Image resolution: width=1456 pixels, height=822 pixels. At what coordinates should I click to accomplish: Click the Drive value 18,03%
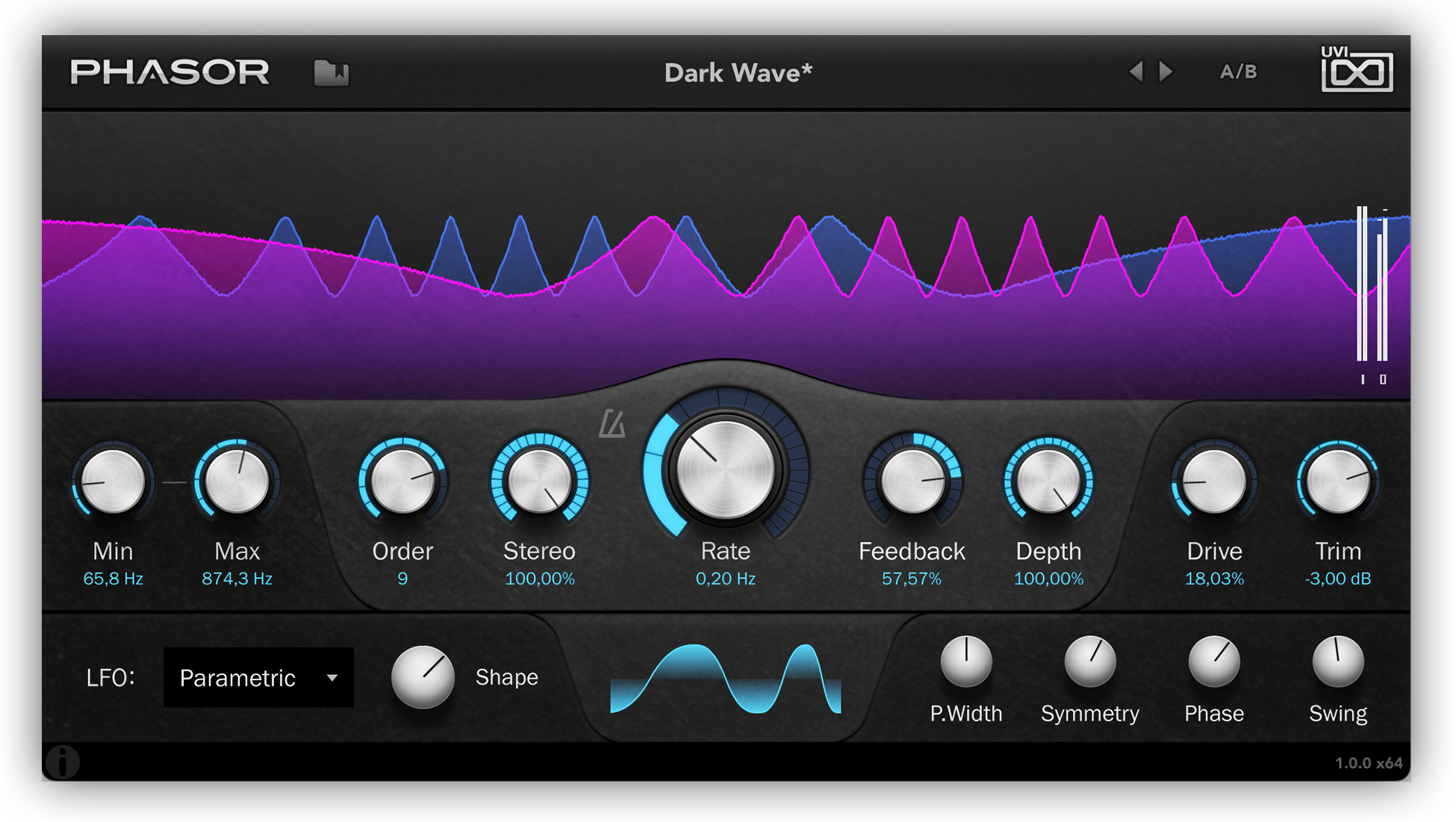pos(1214,579)
